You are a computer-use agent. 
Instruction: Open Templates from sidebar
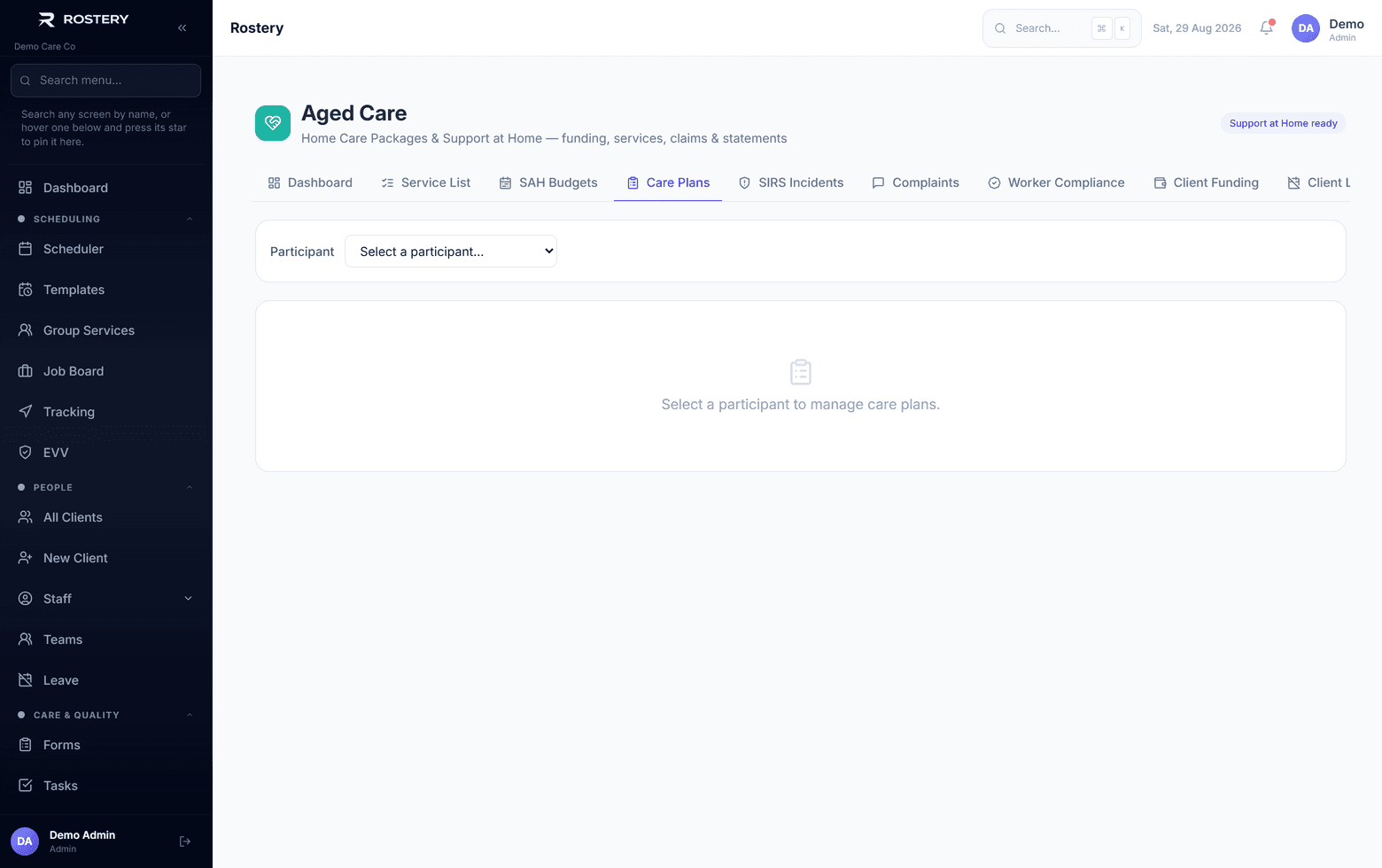coord(106,290)
